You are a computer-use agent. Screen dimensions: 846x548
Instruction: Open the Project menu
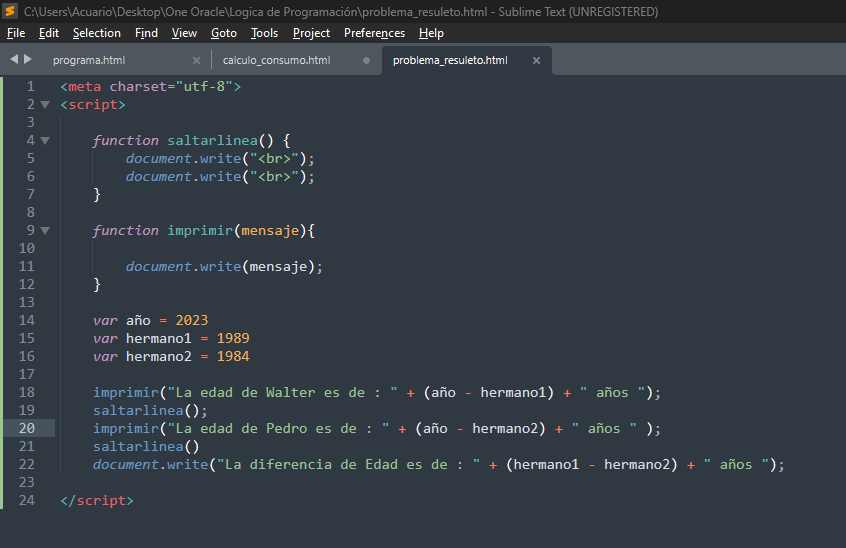click(311, 33)
